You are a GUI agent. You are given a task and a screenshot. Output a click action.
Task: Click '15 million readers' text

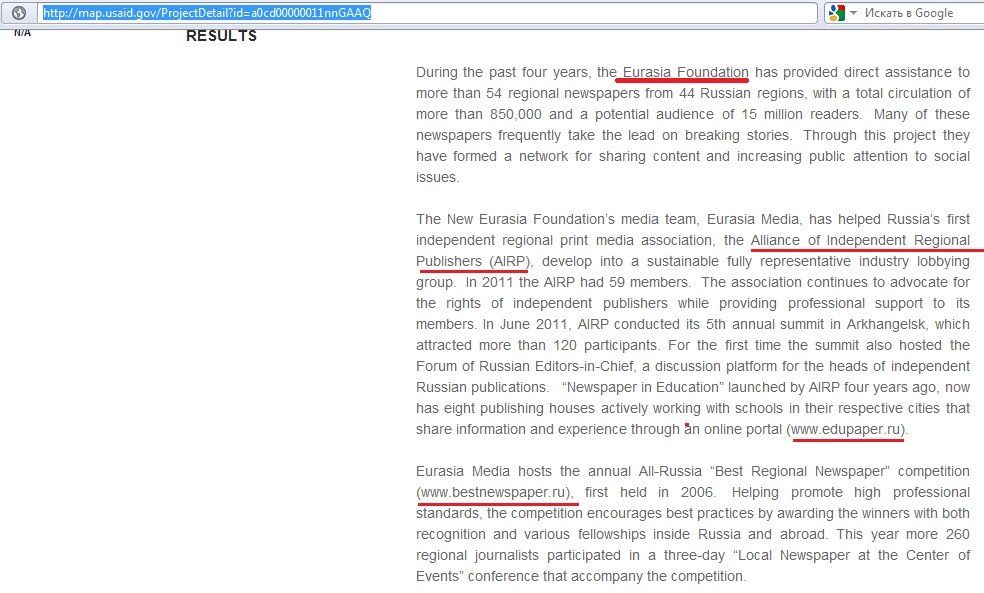click(801, 114)
